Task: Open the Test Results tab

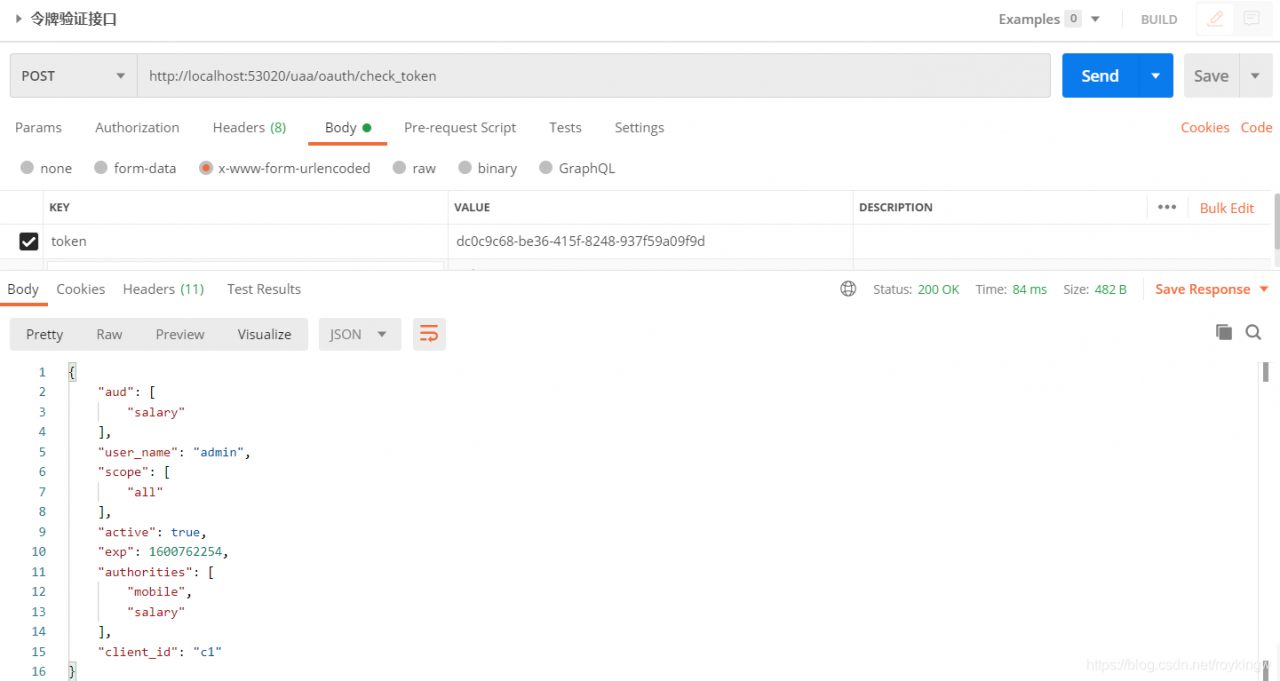Action: 264,289
